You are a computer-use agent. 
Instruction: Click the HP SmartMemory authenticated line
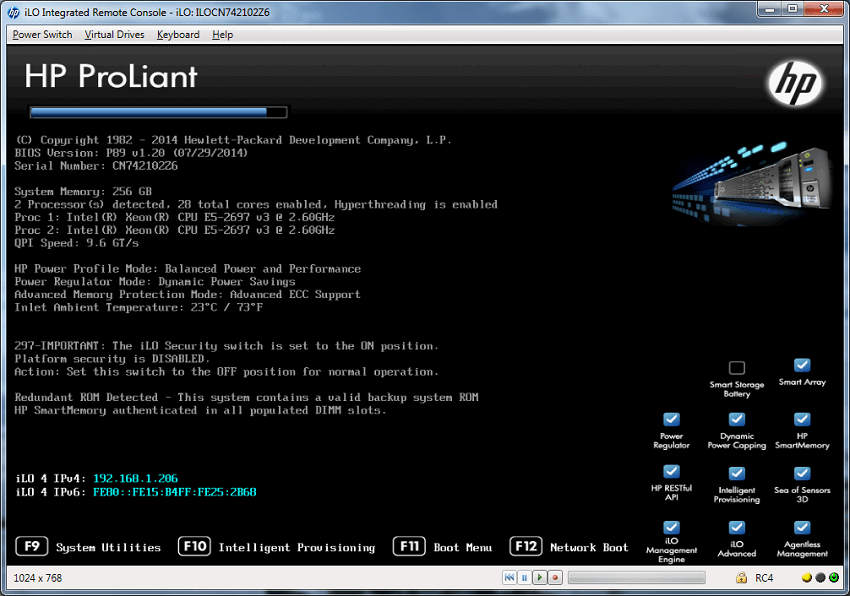[200, 411]
